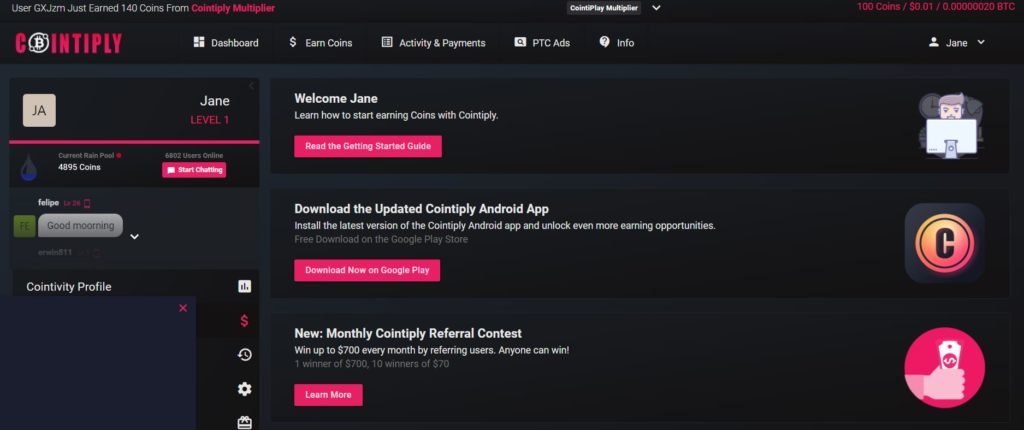Click the 4895 Coins rain pool value
This screenshot has height=430, width=1024.
point(80,167)
